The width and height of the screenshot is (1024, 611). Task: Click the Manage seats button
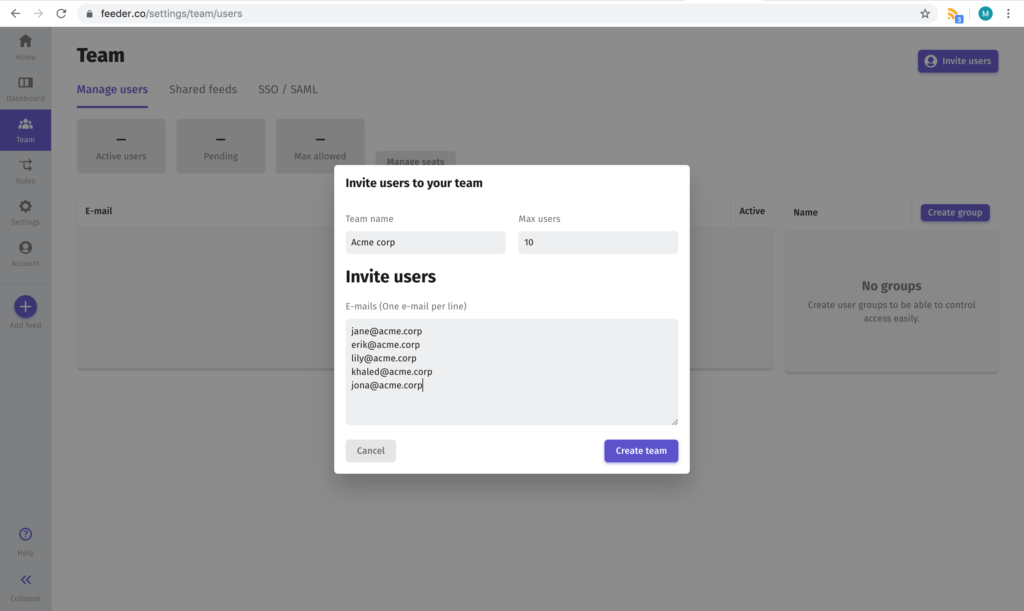click(x=415, y=160)
